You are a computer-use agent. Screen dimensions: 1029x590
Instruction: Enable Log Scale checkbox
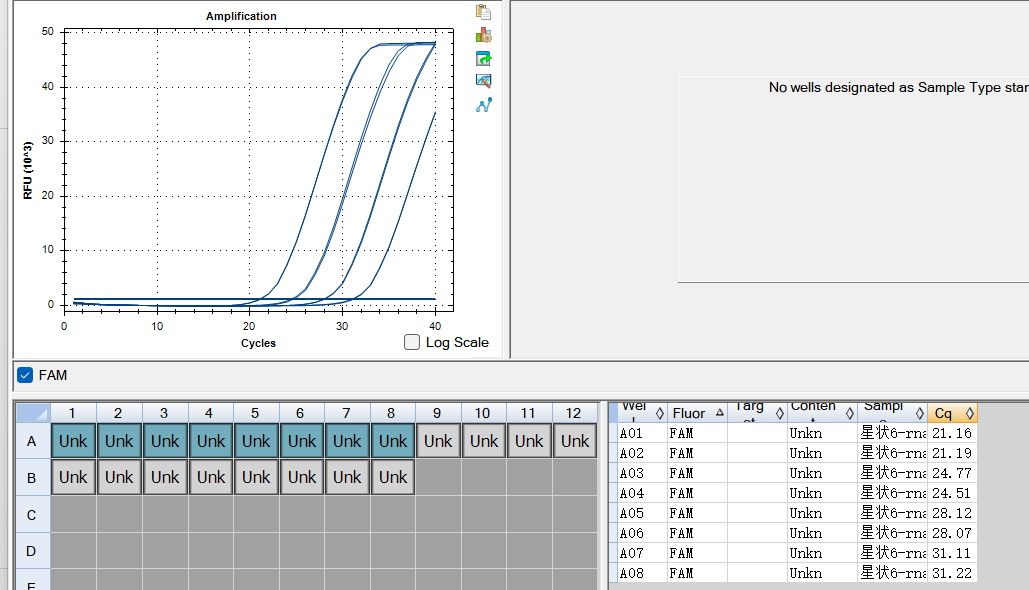[412, 342]
